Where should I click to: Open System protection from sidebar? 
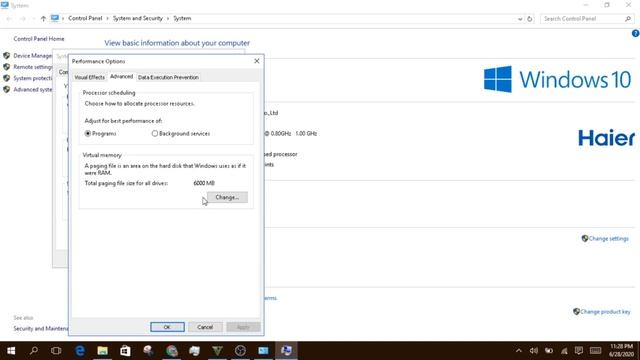tap(33, 78)
